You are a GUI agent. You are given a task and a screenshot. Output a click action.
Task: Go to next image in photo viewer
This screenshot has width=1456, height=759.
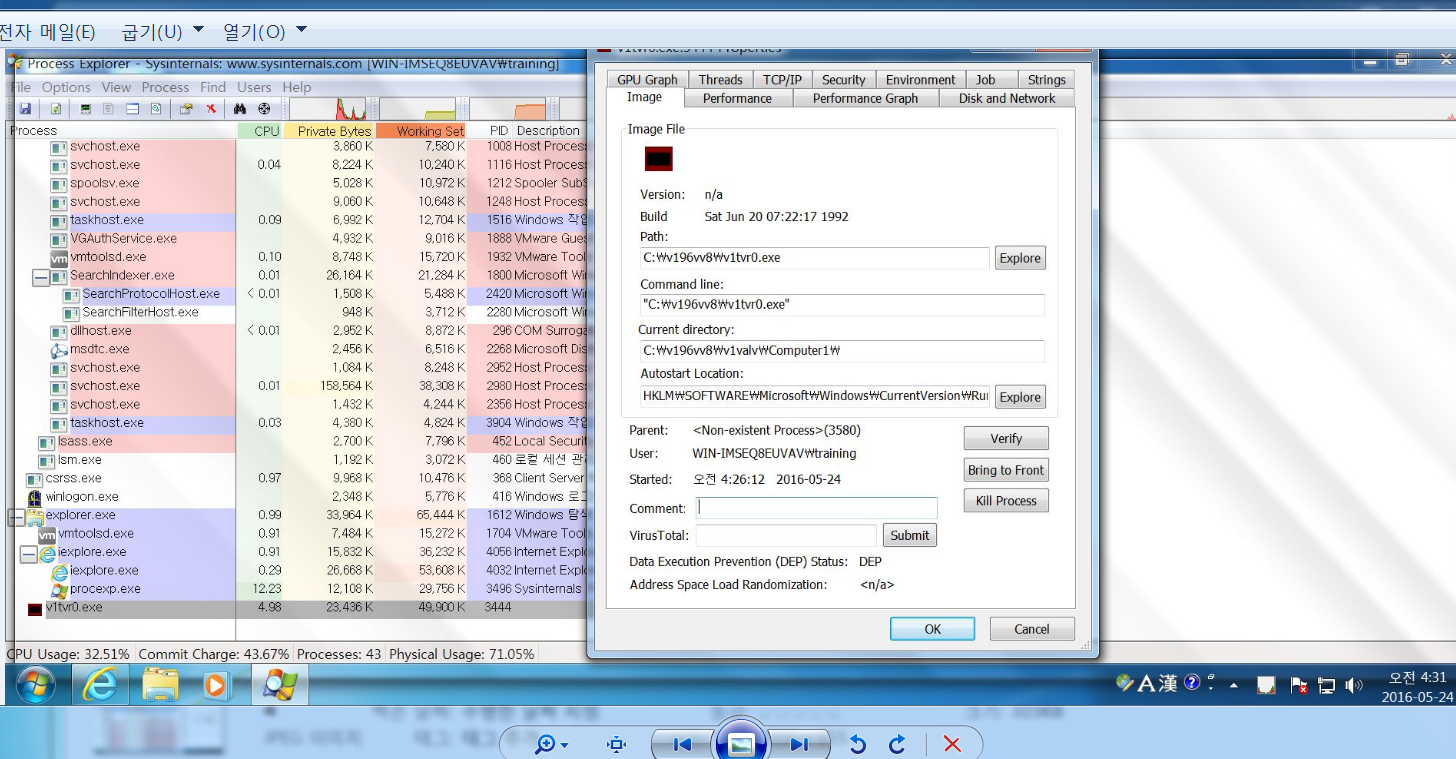click(x=798, y=744)
